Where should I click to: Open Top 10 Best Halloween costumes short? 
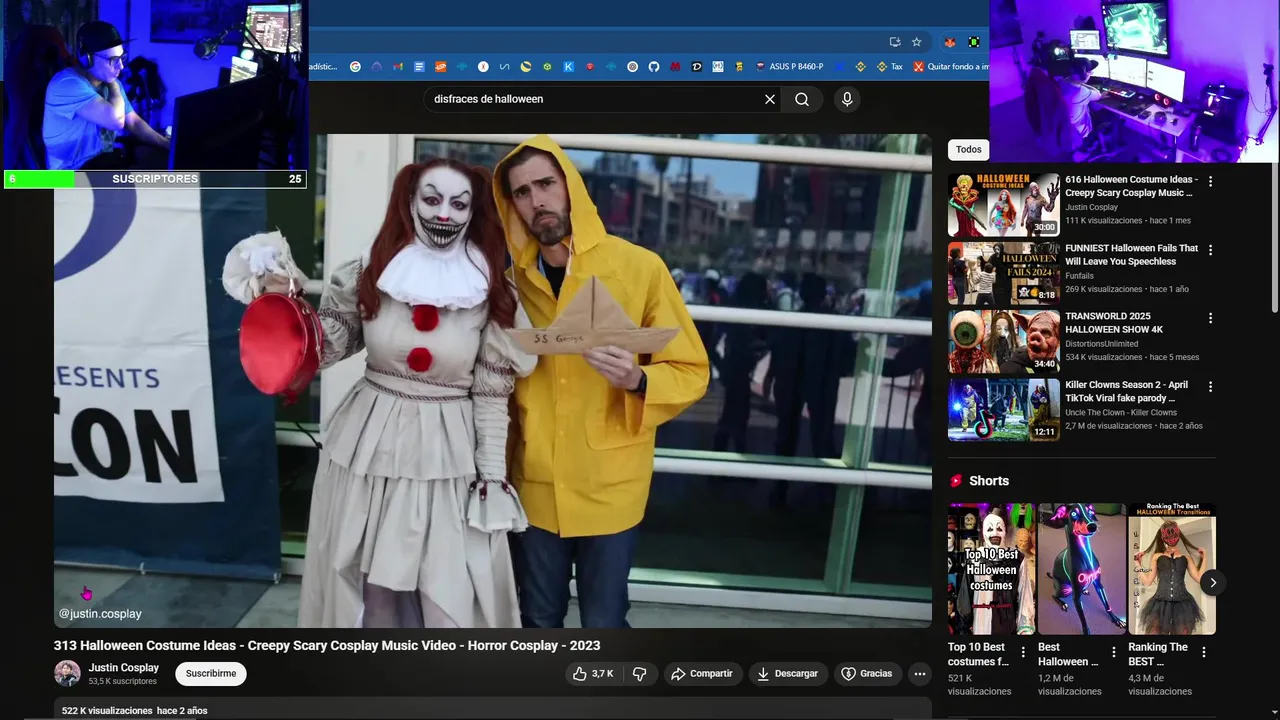click(x=991, y=569)
